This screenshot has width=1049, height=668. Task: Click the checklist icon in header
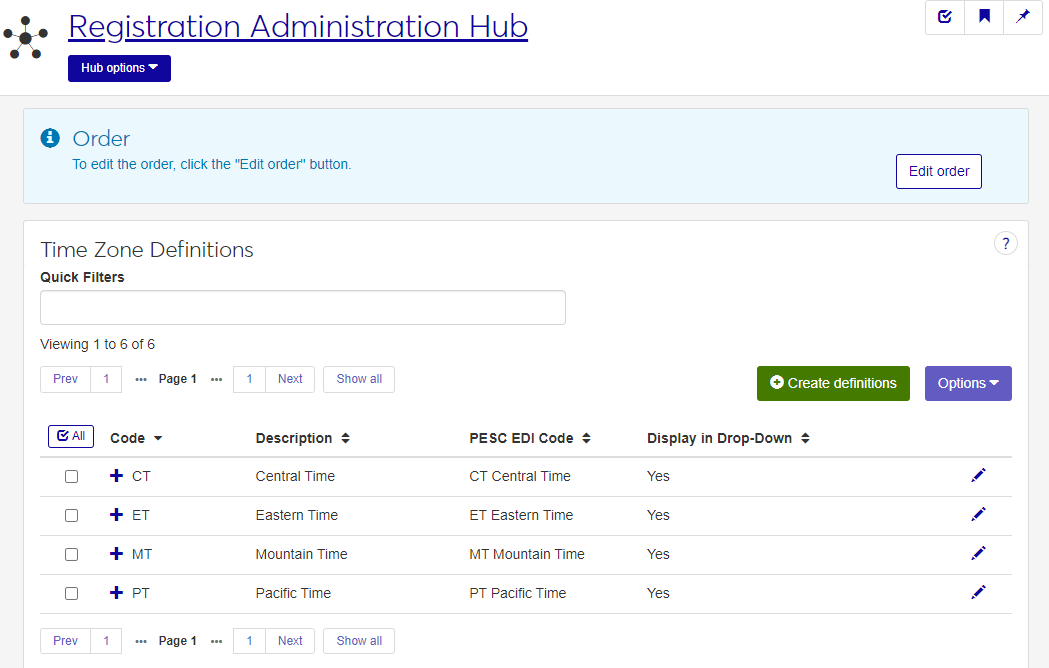click(945, 17)
